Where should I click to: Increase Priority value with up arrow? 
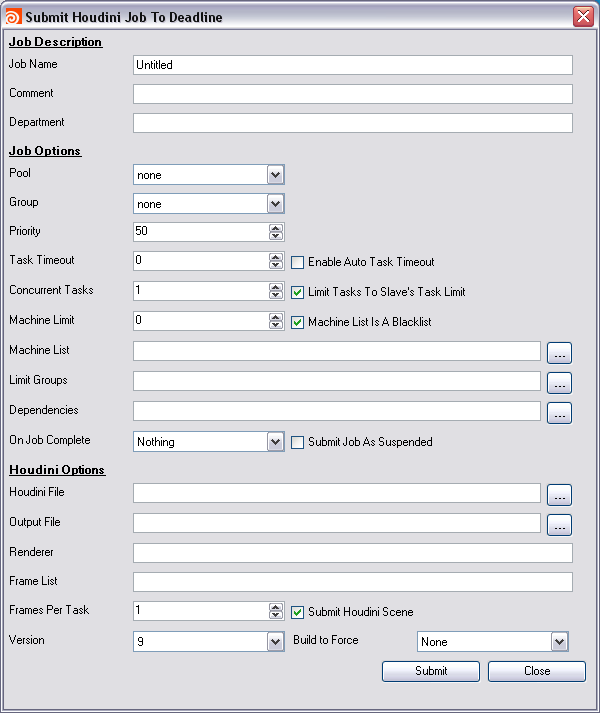tap(276, 228)
